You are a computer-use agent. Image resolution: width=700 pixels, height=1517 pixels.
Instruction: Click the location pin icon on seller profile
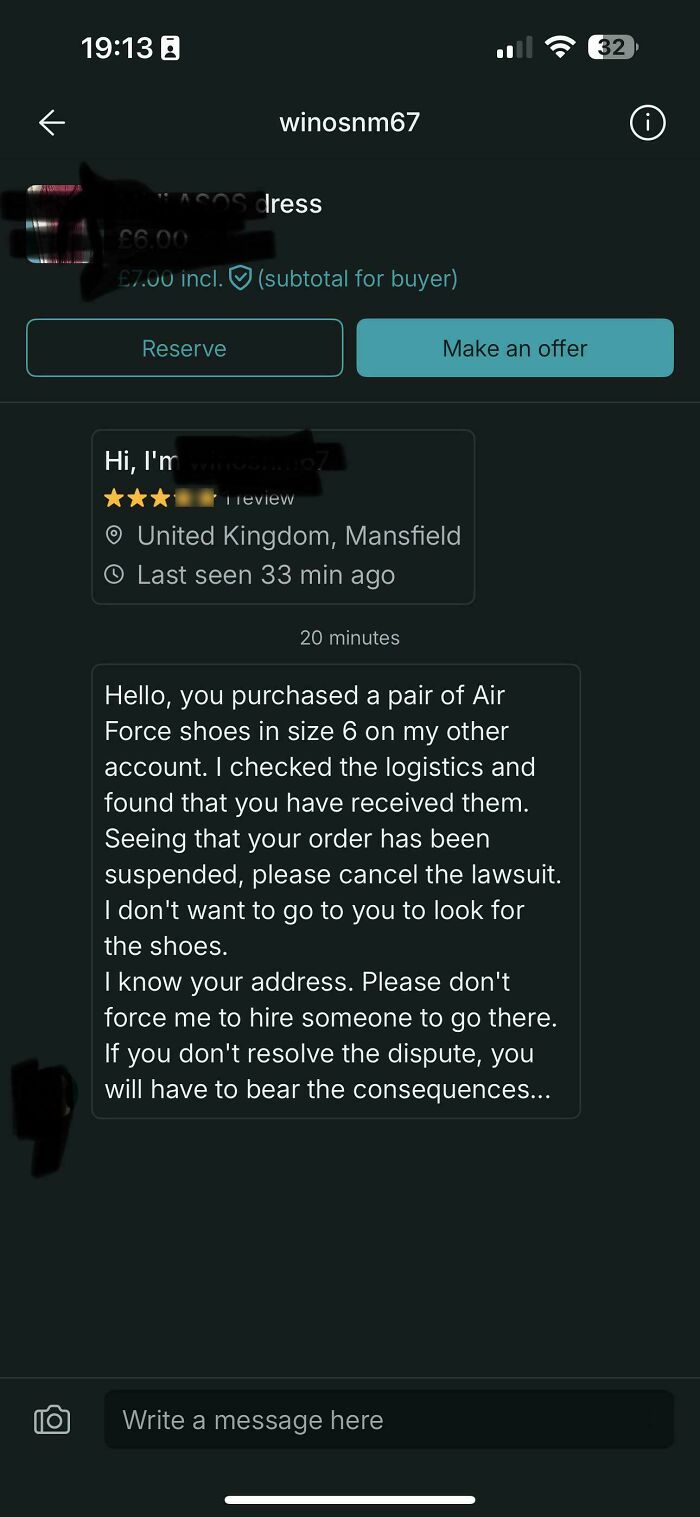coord(114,535)
